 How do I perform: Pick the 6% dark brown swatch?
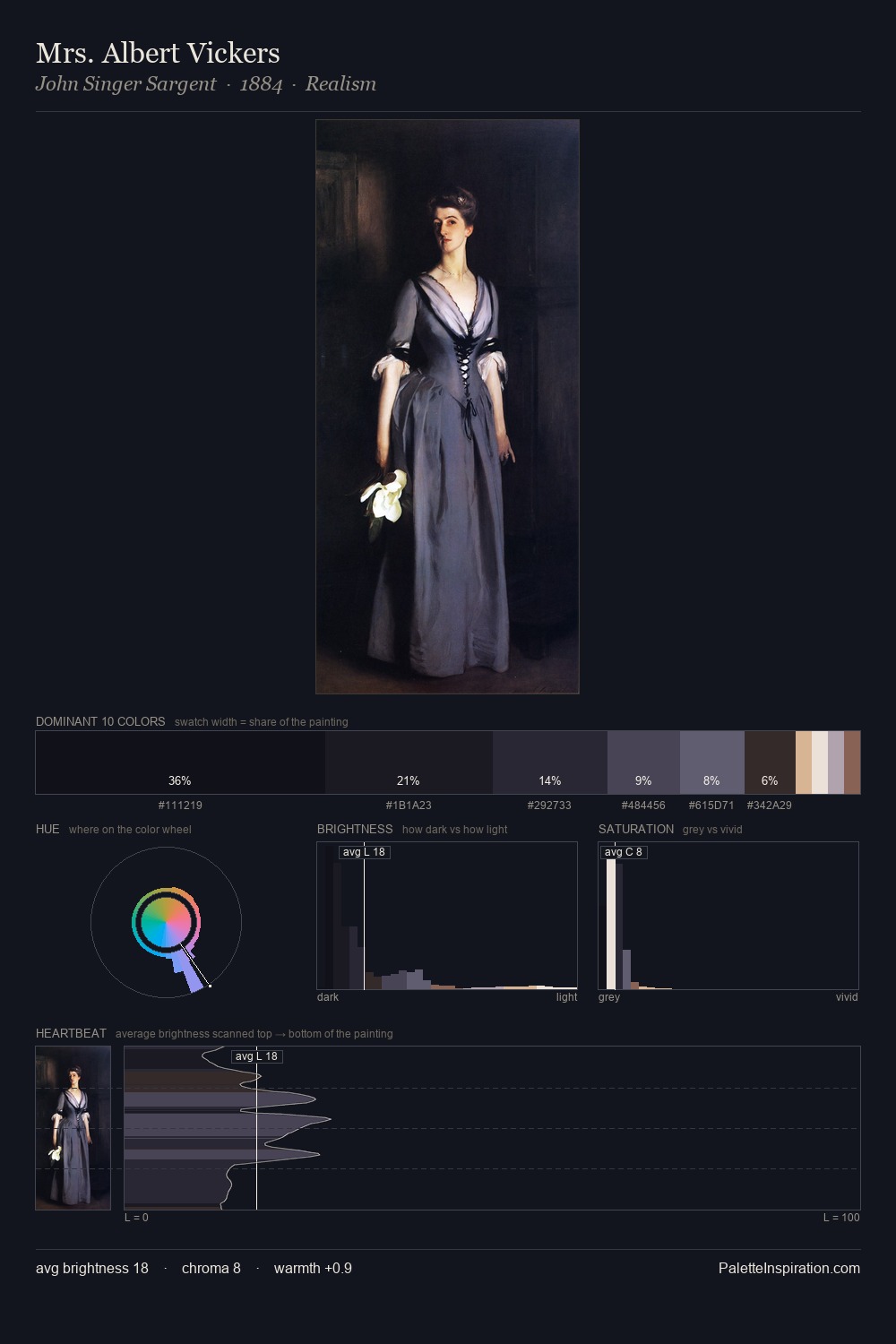click(x=770, y=762)
